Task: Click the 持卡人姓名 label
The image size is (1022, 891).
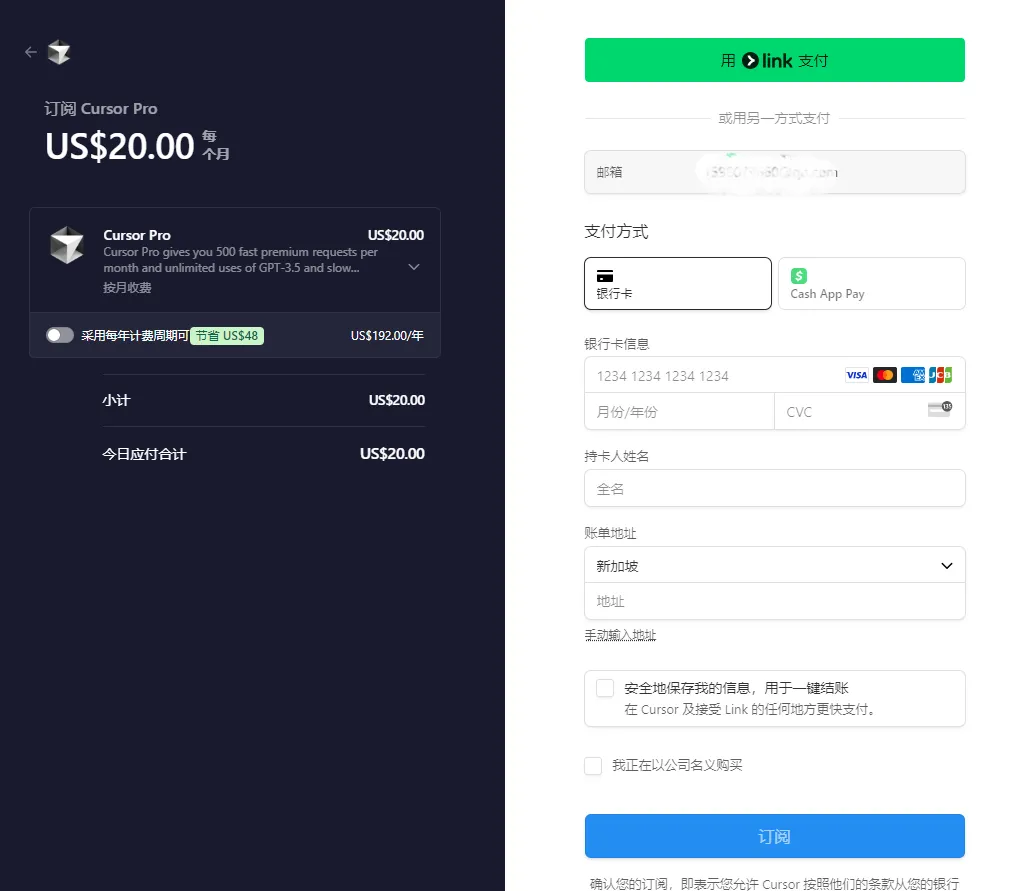Action: click(617, 456)
